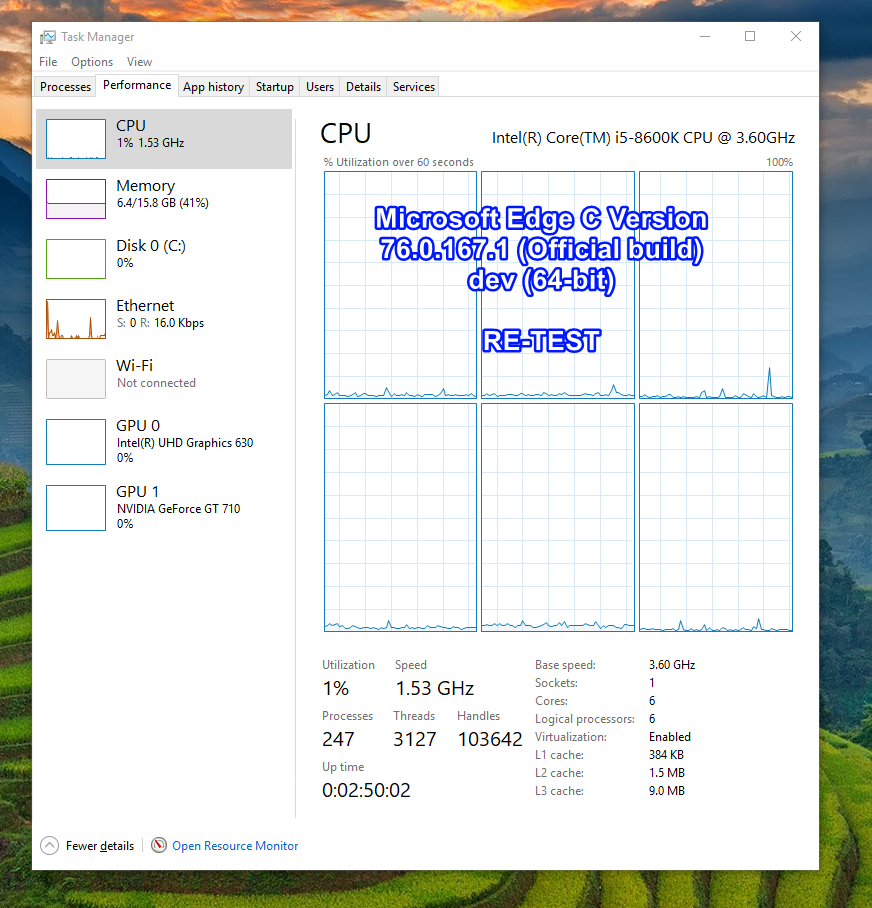Click the Processes count 247

click(x=338, y=739)
